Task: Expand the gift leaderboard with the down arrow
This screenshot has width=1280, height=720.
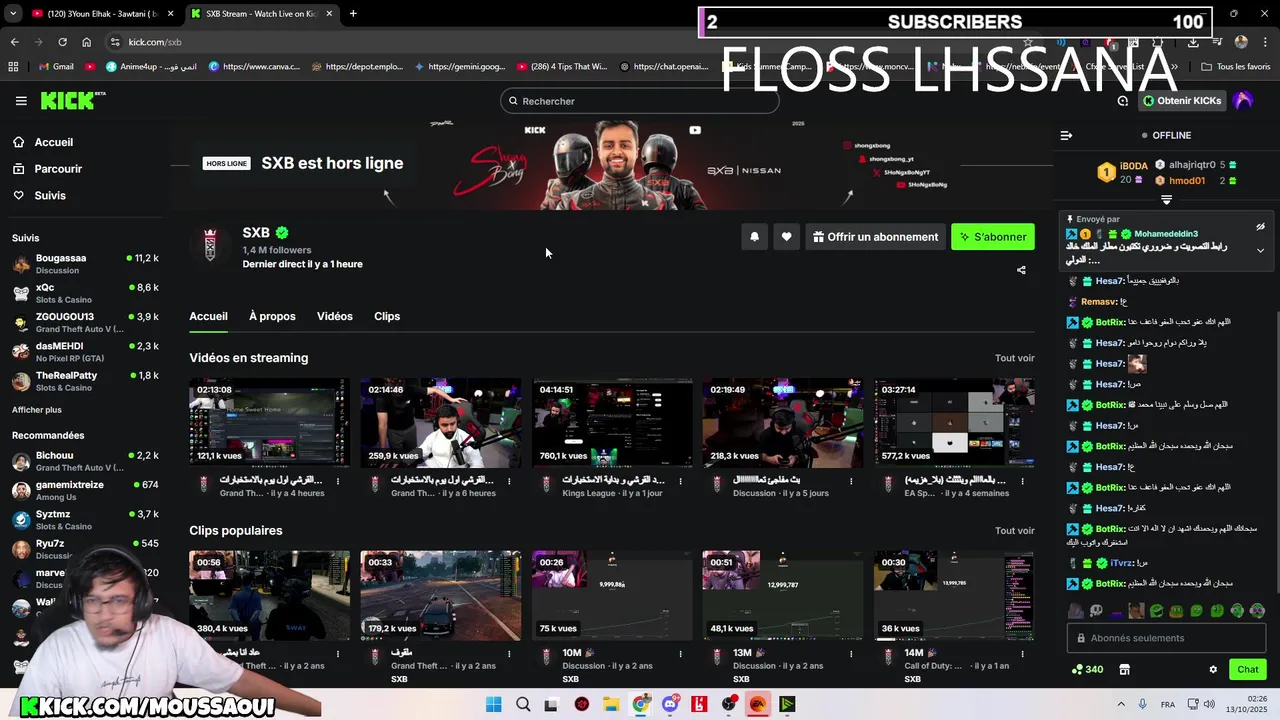Action: pos(1166,200)
